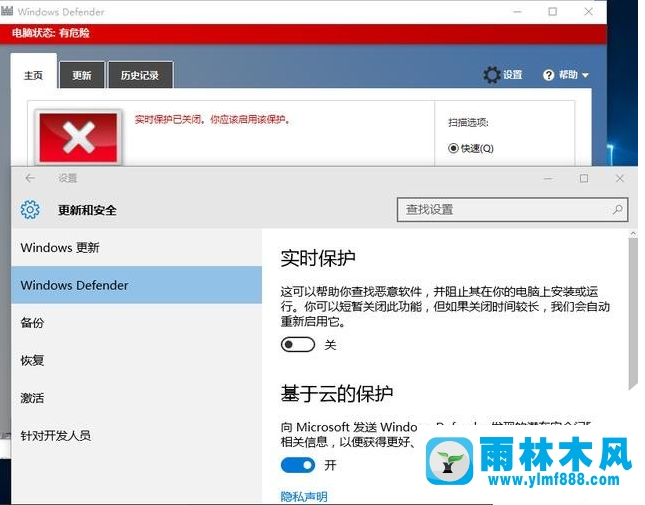
Task: Open 备份 settings page
Action: (137, 323)
